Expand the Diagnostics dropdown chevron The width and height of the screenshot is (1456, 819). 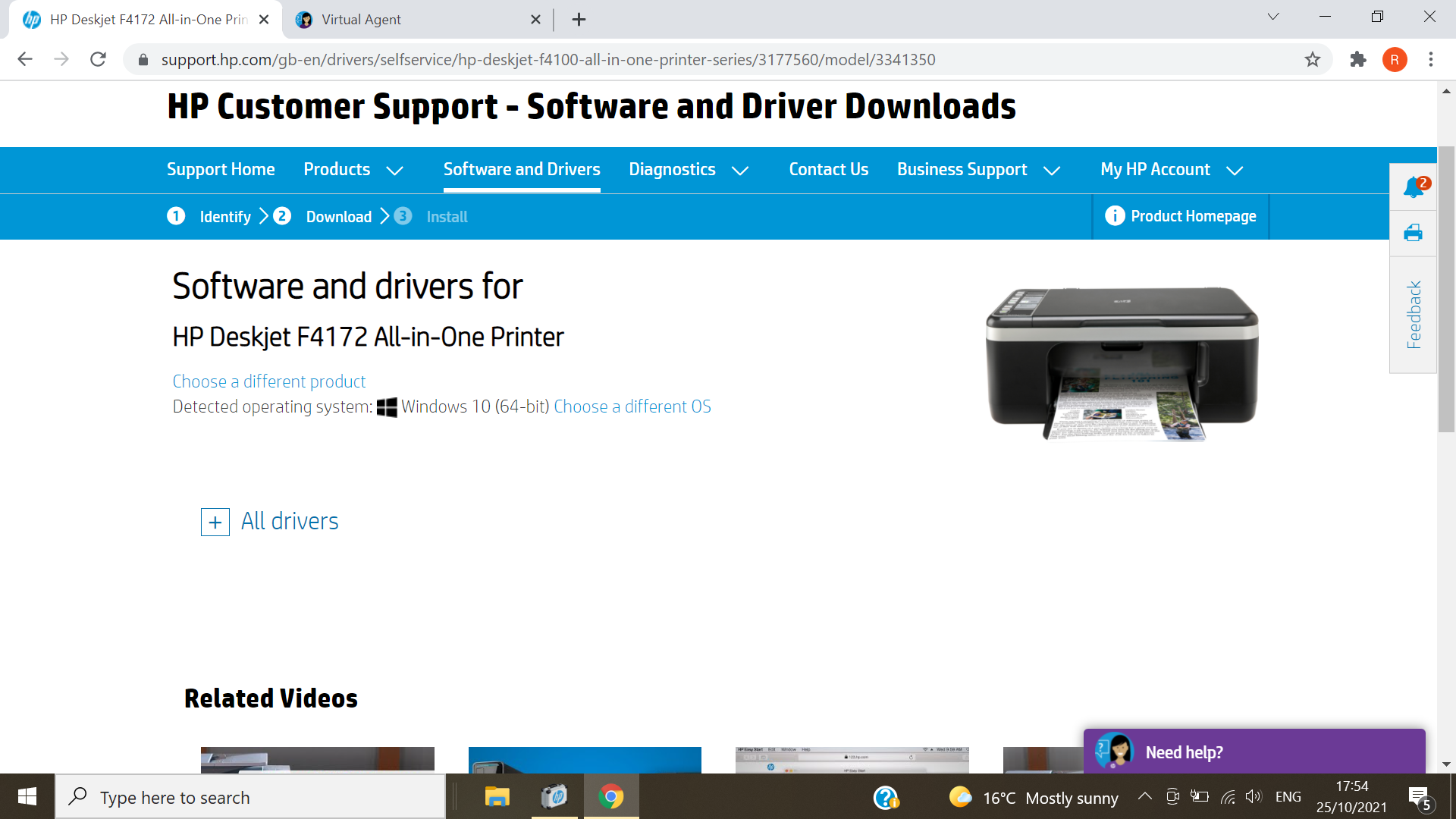click(x=740, y=171)
